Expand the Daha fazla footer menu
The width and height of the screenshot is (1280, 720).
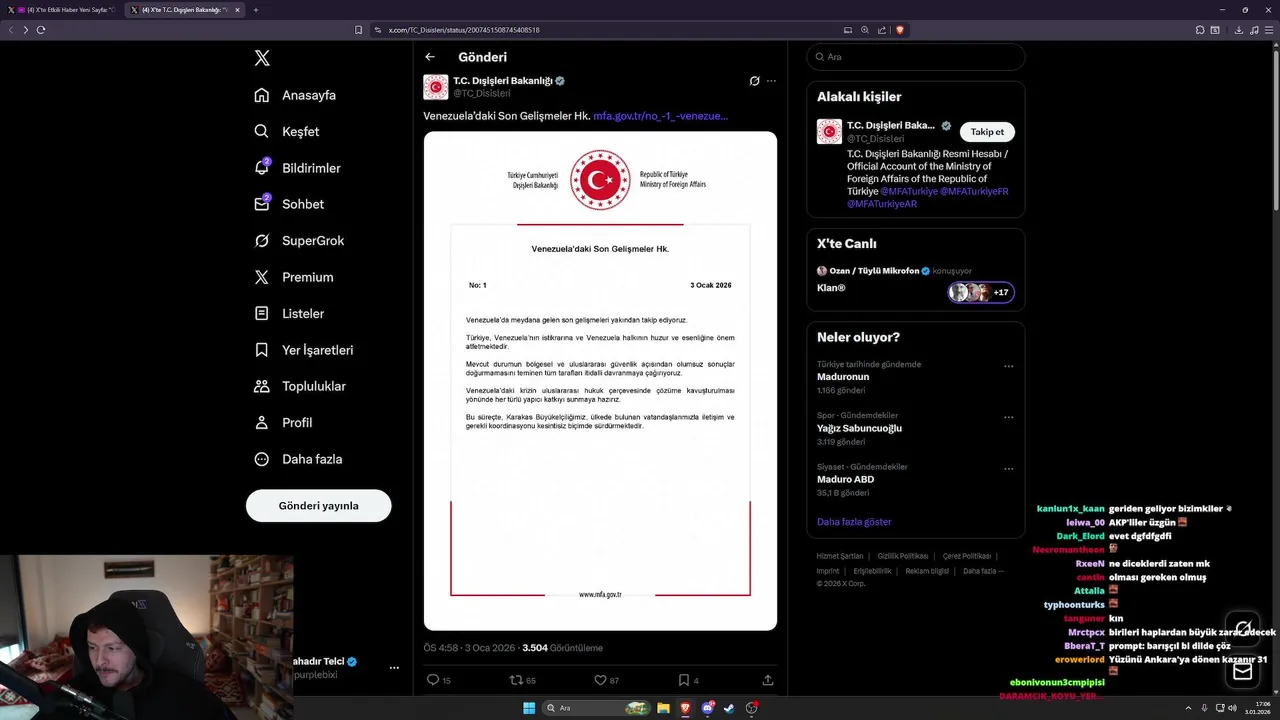[x=983, y=571]
